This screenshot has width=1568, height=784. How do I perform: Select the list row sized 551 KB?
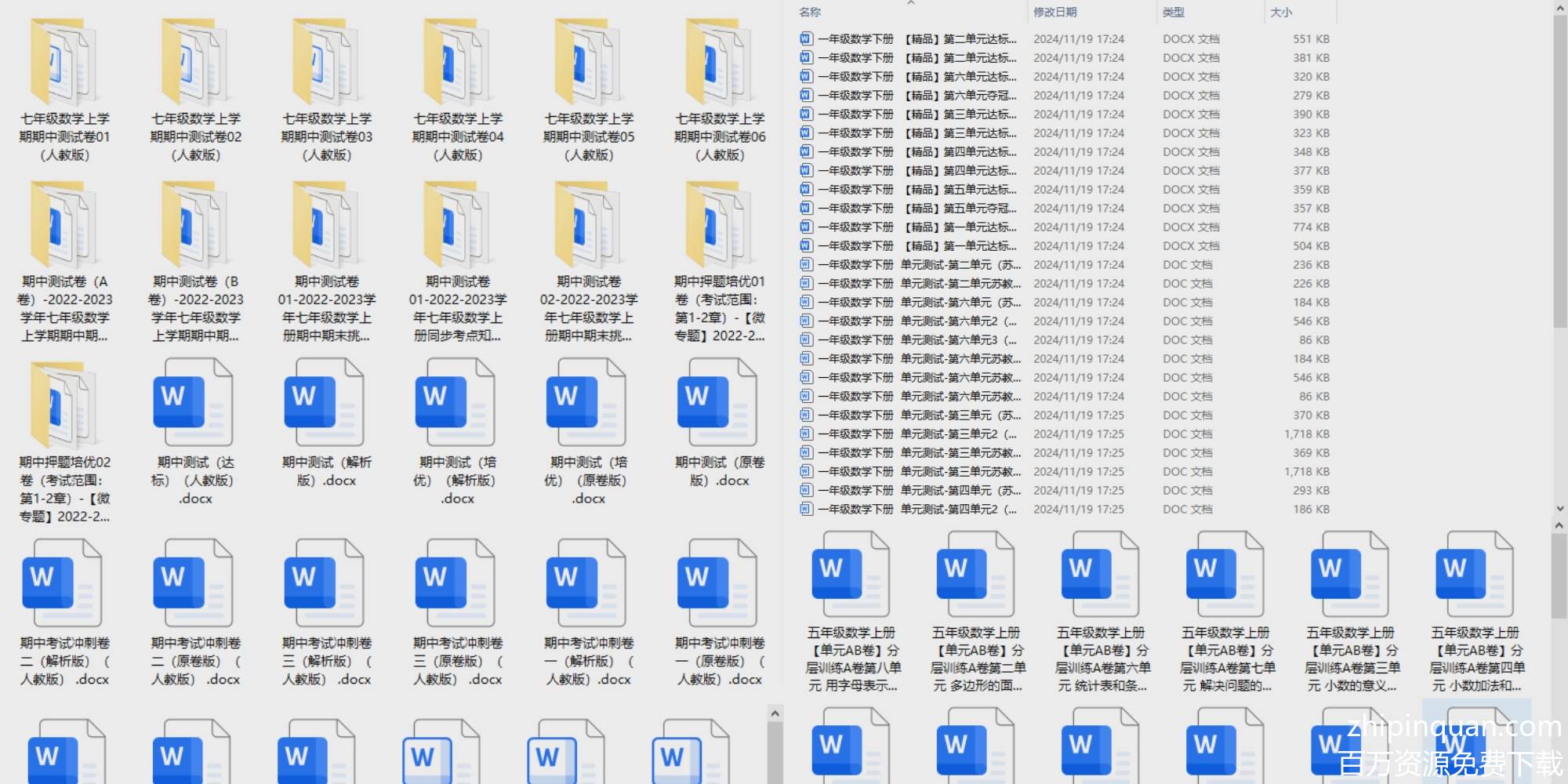coord(1065,39)
